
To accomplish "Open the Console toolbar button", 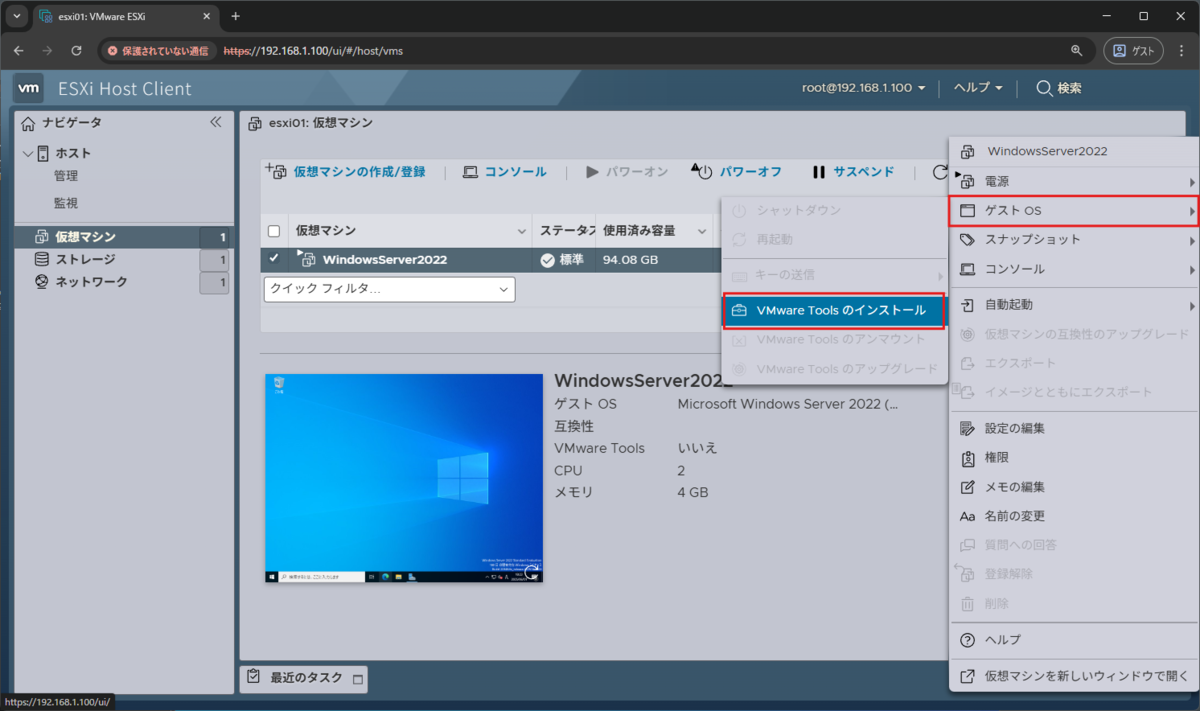I will point(505,172).
